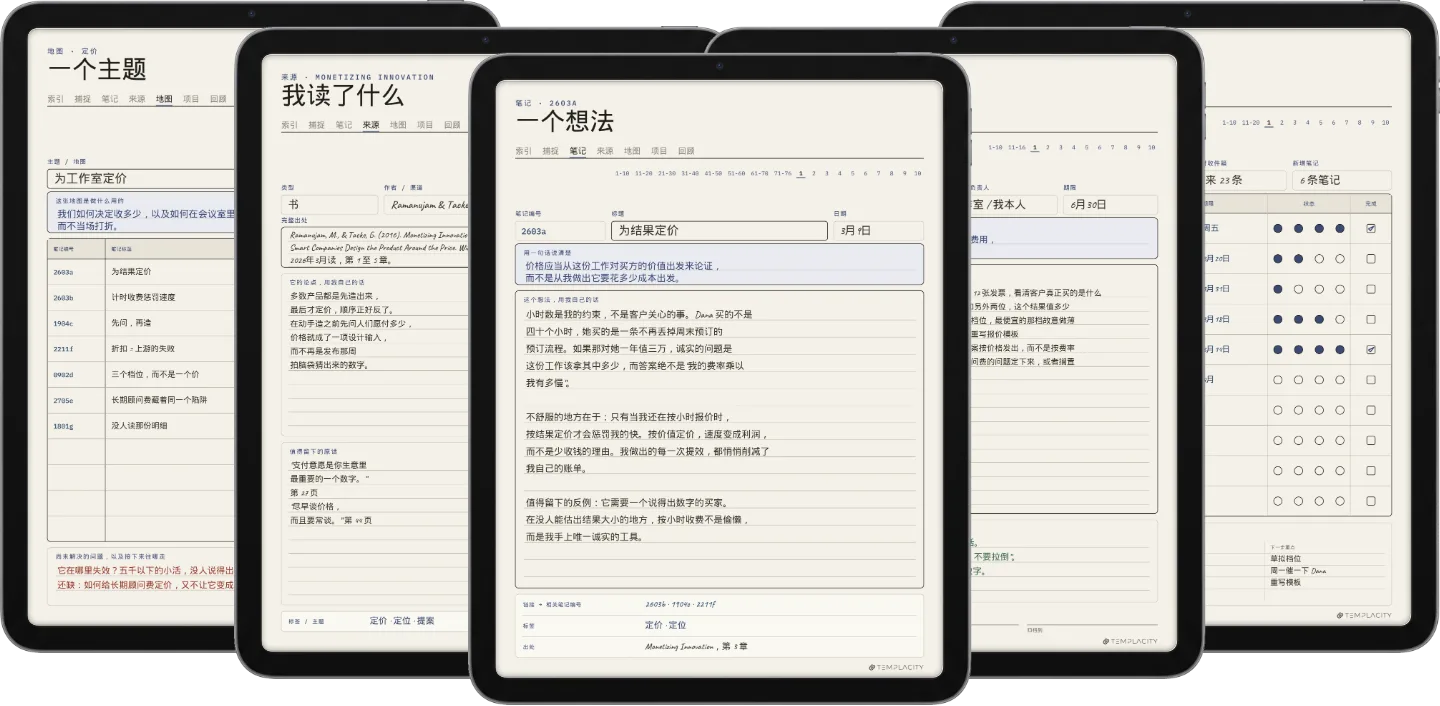This screenshot has height=706, width=1440.
Task: Click the 日期 field on the 一个想法 tablet
Action: tap(878, 230)
